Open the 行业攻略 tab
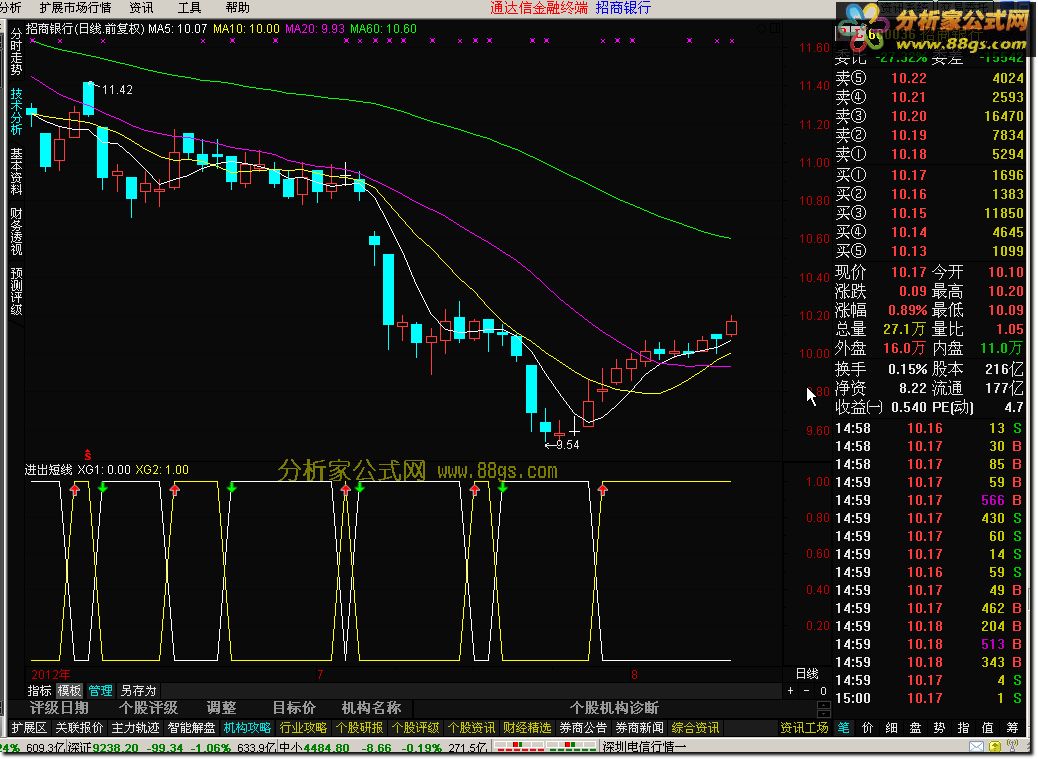 pyautogui.click(x=303, y=728)
